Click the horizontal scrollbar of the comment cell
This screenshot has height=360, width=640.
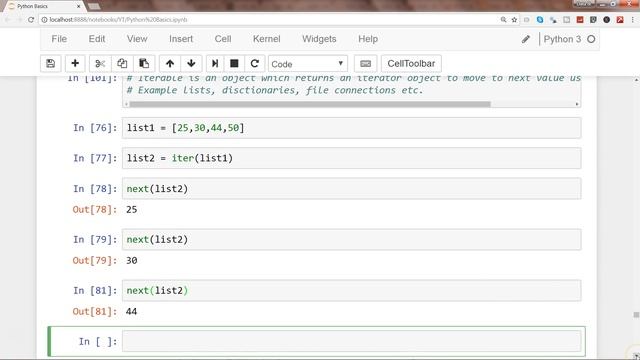[310, 104]
